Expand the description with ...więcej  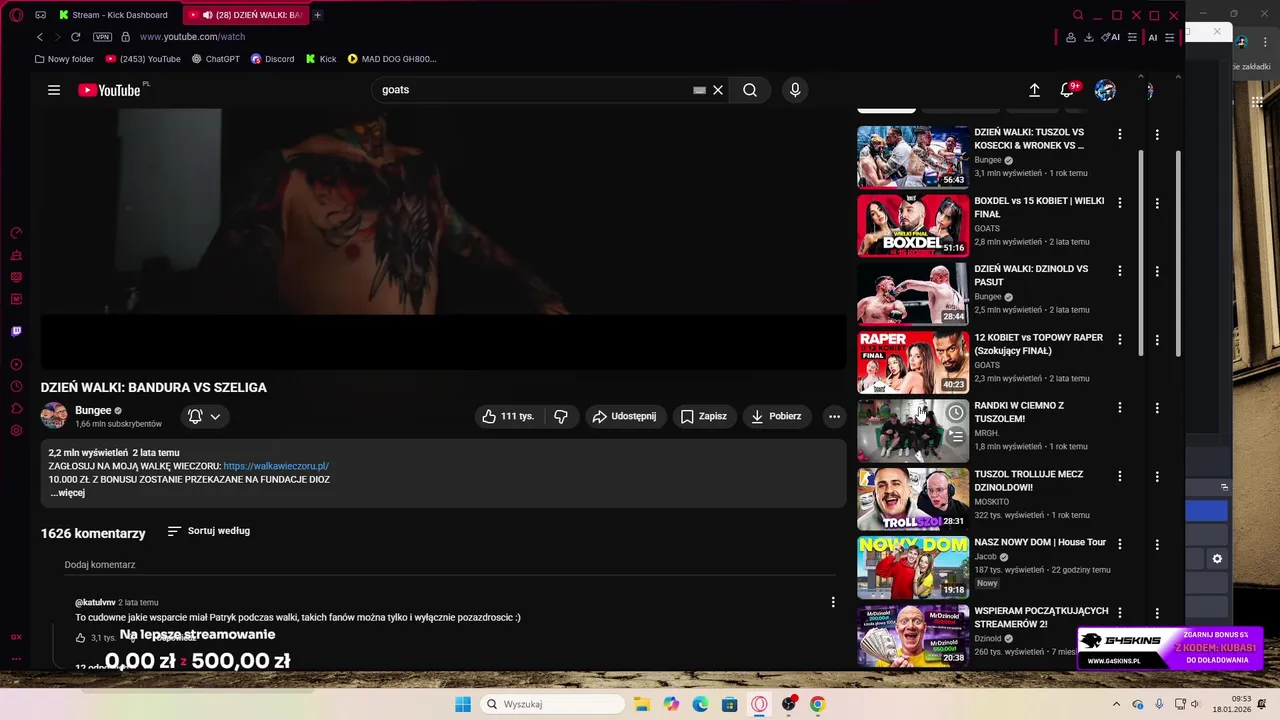(x=67, y=493)
